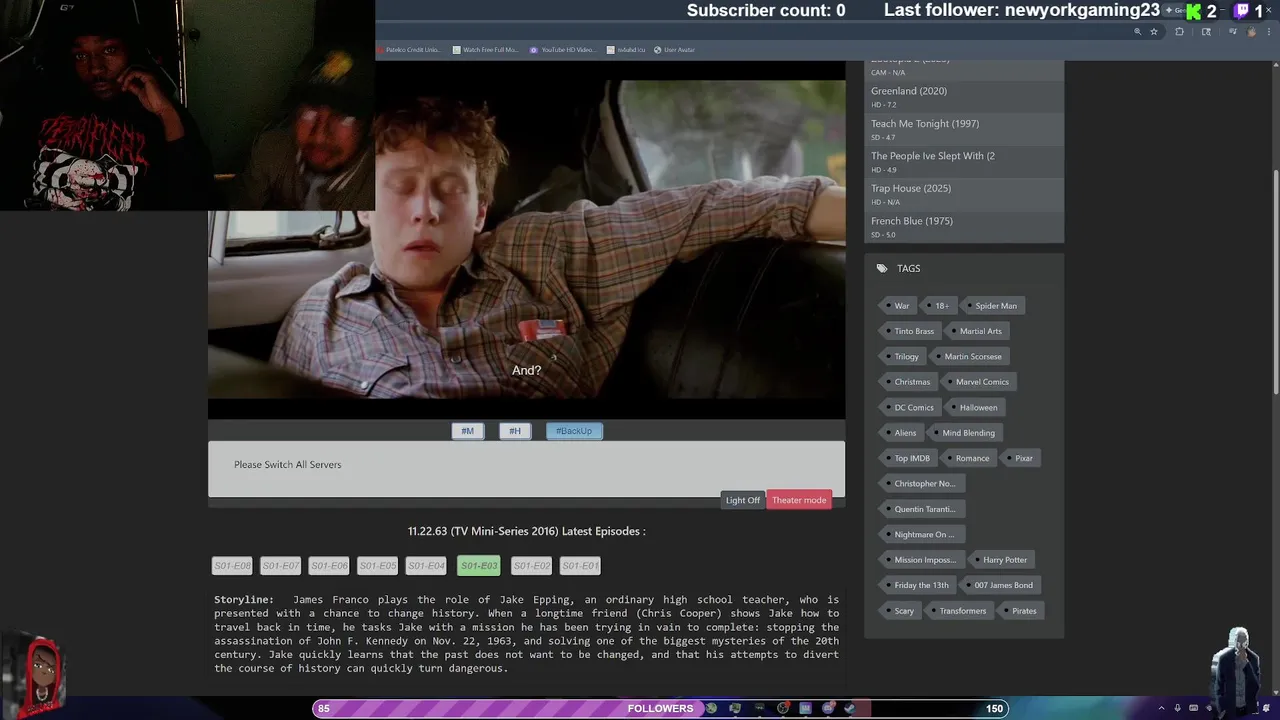
Task: Open Teach Me Tonight (1997) link
Action: (x=925, y=124)
